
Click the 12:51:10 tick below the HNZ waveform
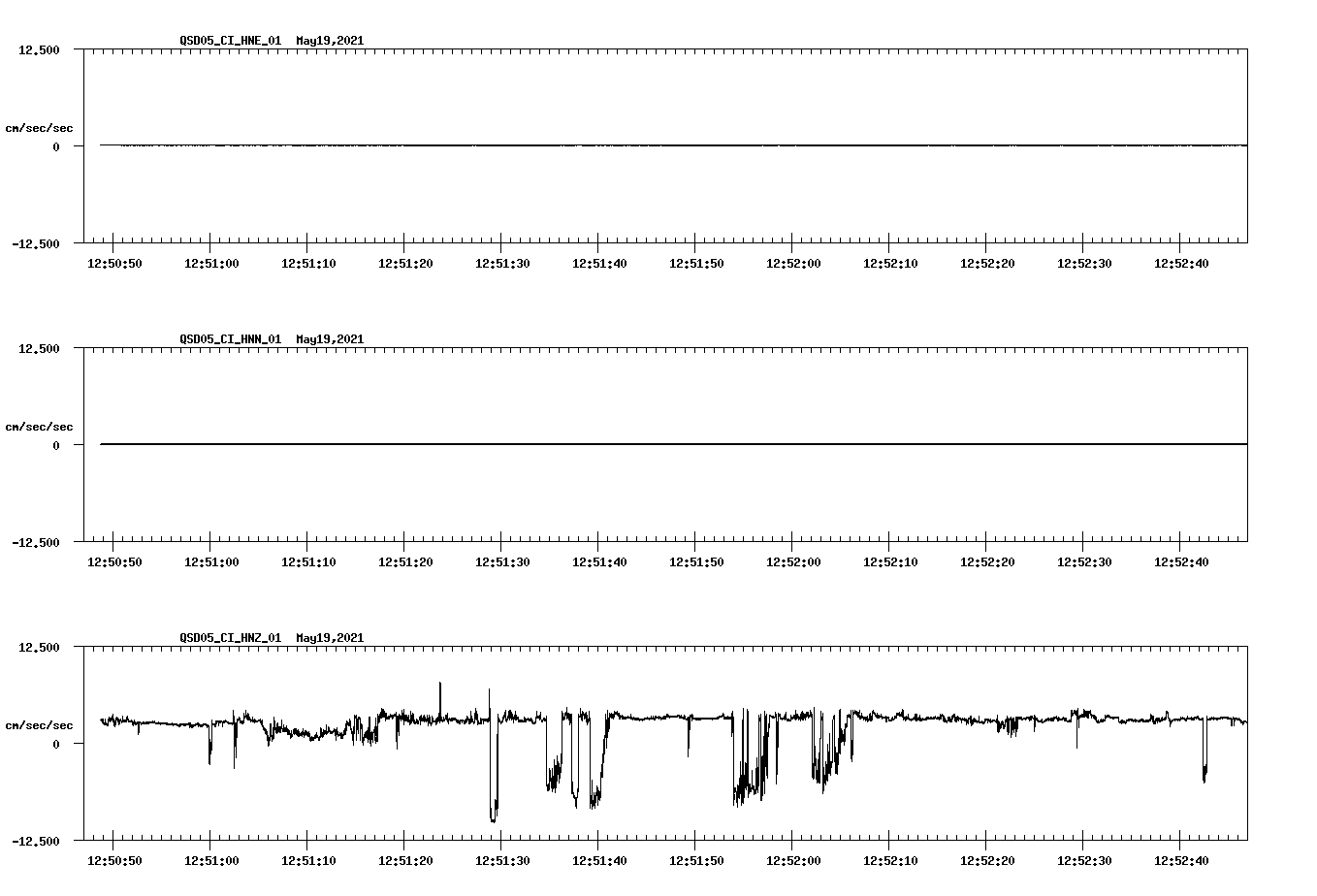[x=309, y=858]
